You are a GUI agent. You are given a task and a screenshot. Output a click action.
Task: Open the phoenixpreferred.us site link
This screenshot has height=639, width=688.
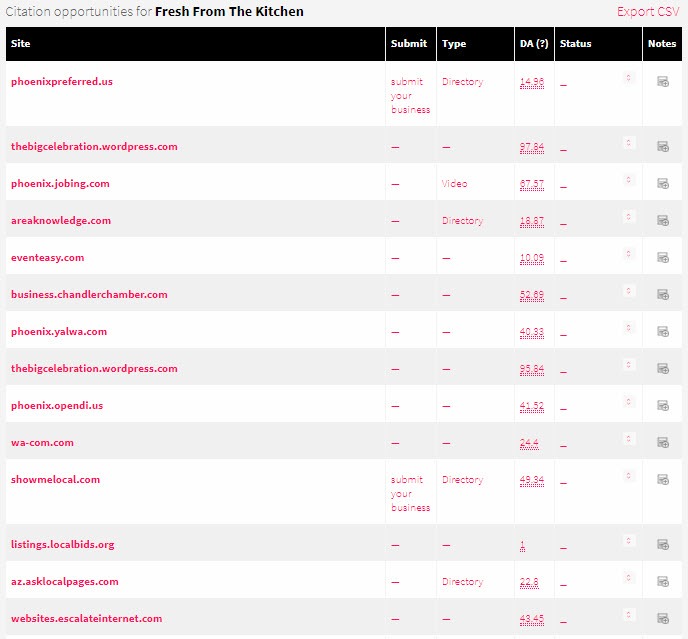(x=62, y=82)
